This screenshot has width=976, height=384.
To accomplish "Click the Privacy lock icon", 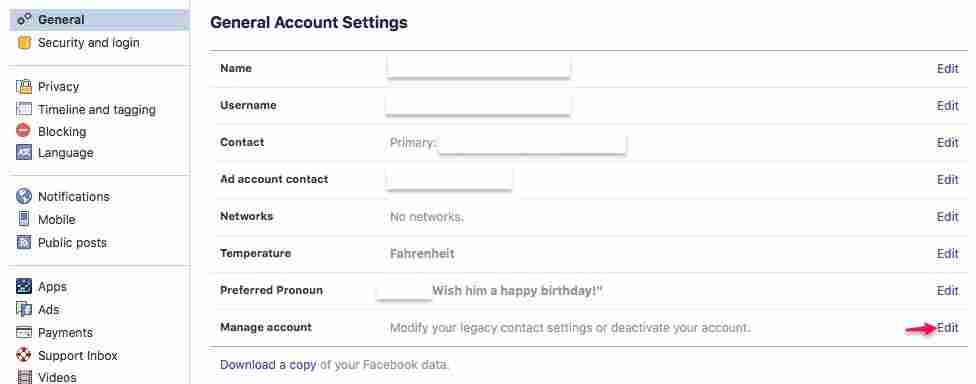I will (24, 87).
